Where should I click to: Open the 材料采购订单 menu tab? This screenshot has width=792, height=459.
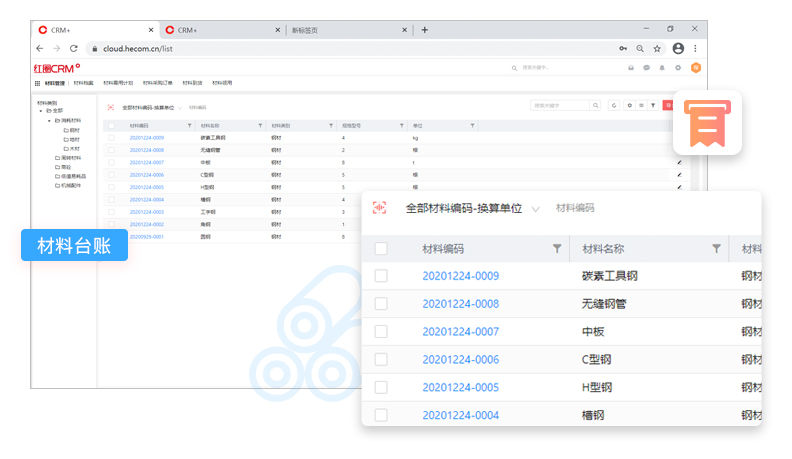coord(157,83)
